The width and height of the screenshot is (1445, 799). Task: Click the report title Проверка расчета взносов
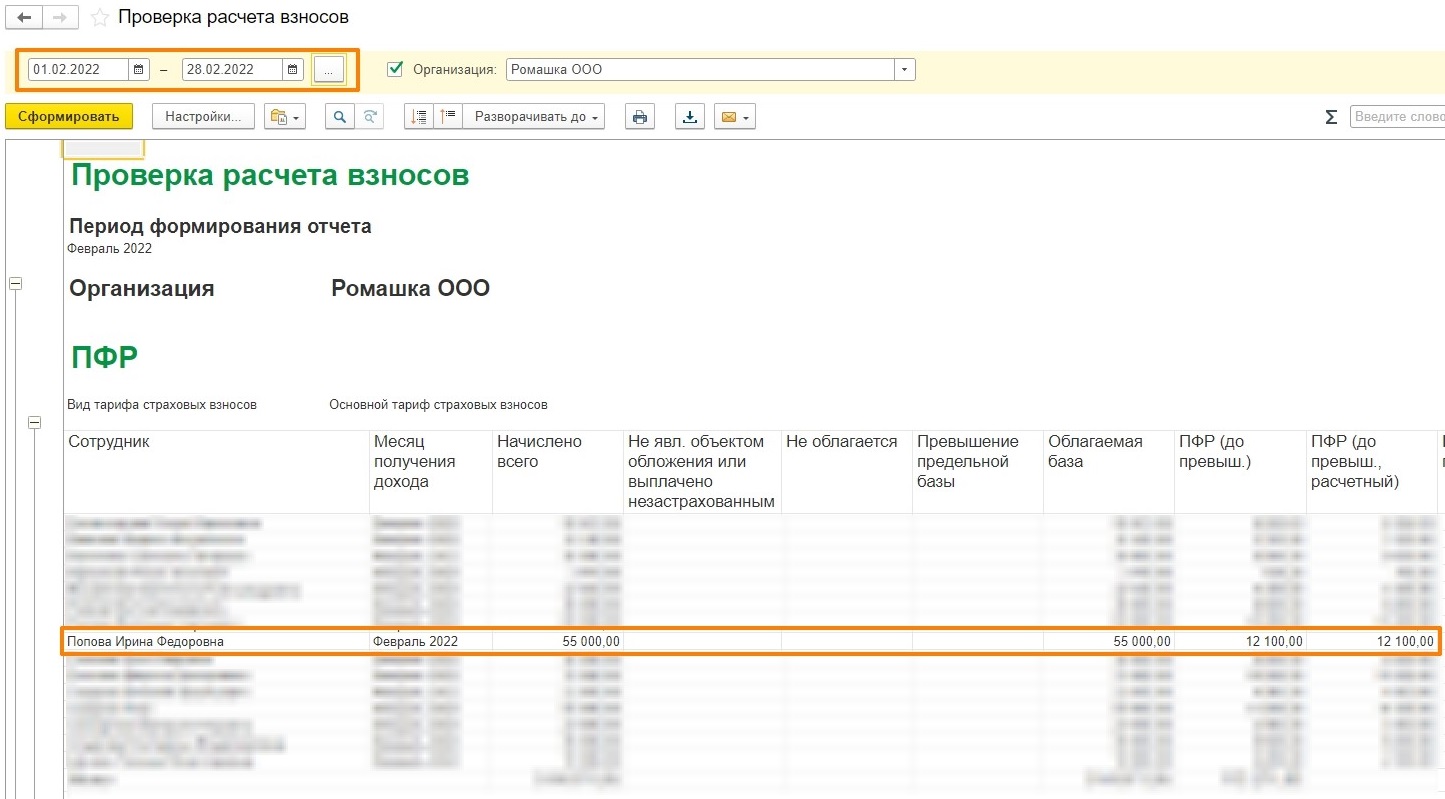pos(270,176)
